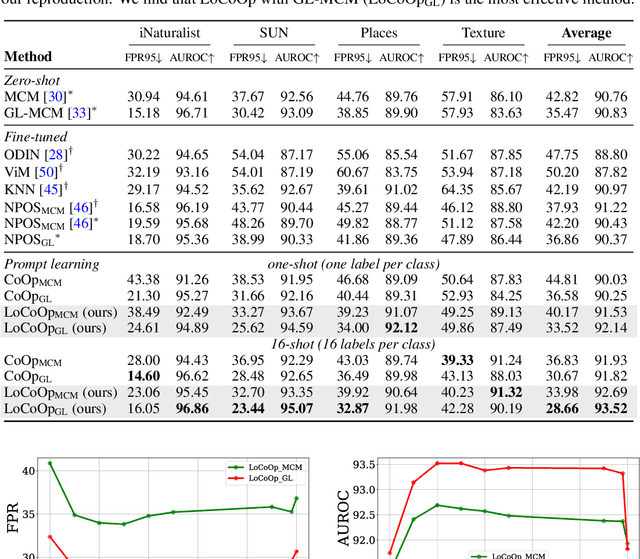Screen dimensions: 640x559
Task: Click the bold Average column header
Action: 586,33
